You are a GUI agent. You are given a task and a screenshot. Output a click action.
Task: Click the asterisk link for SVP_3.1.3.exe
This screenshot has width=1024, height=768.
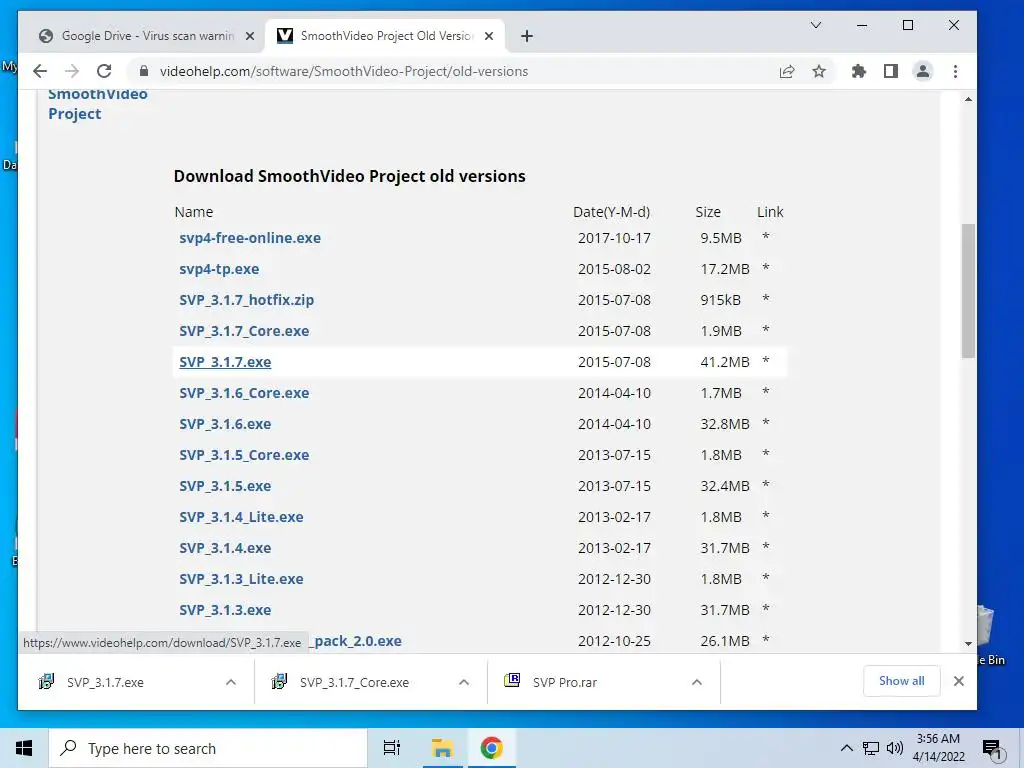coord(766,609)
